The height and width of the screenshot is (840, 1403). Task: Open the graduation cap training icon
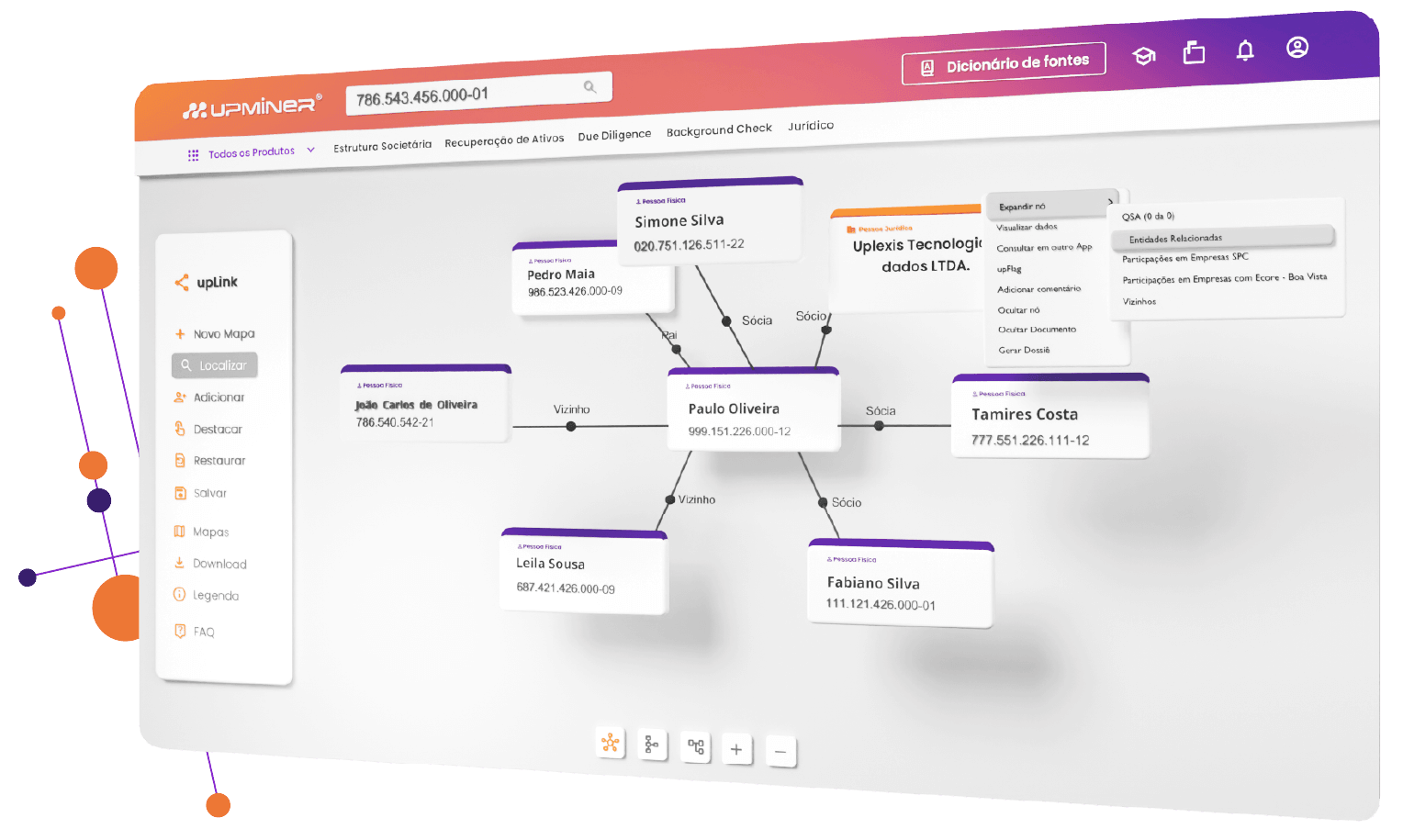(1144, 56)
